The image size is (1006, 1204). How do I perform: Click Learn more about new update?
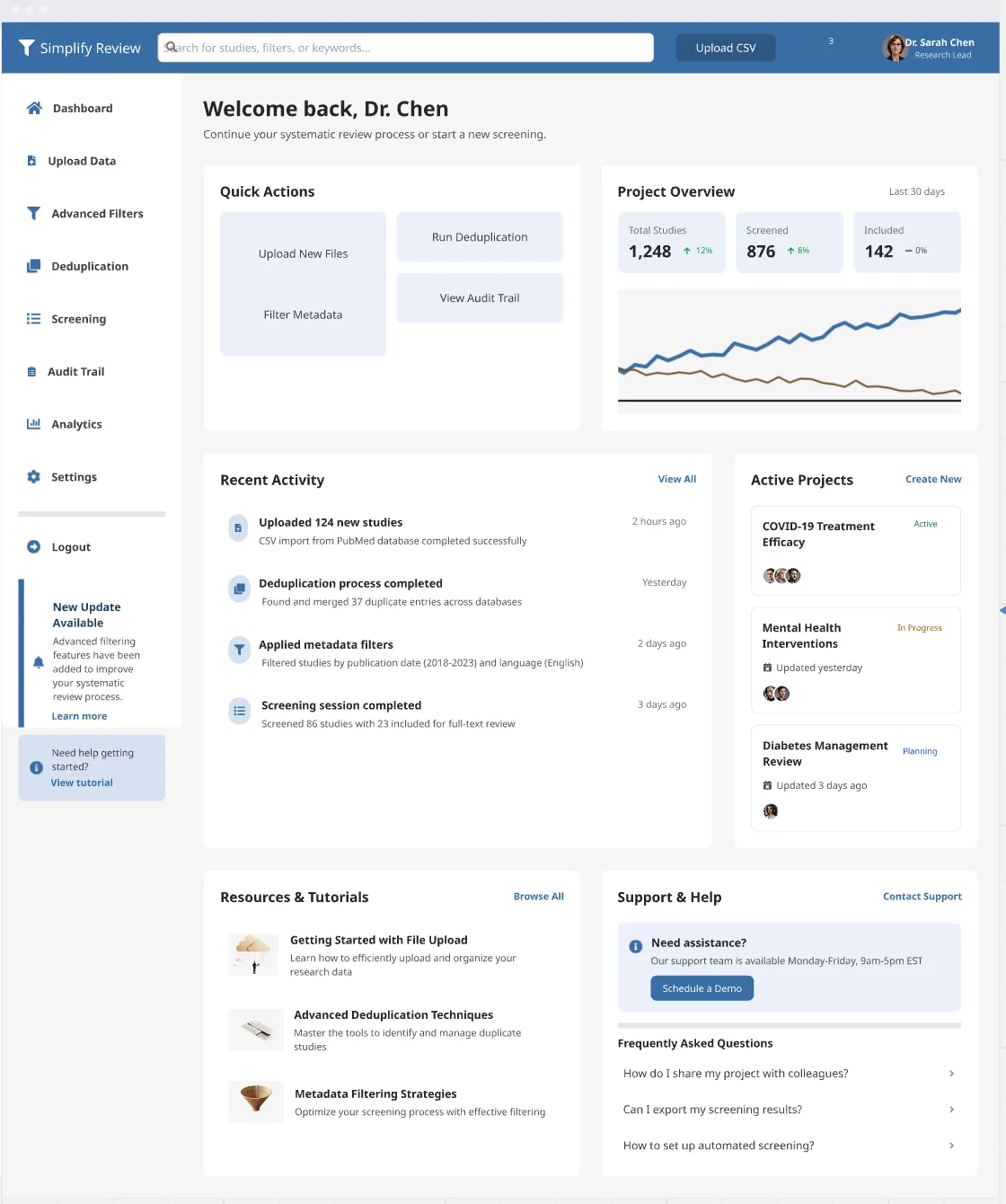(79, 716)
